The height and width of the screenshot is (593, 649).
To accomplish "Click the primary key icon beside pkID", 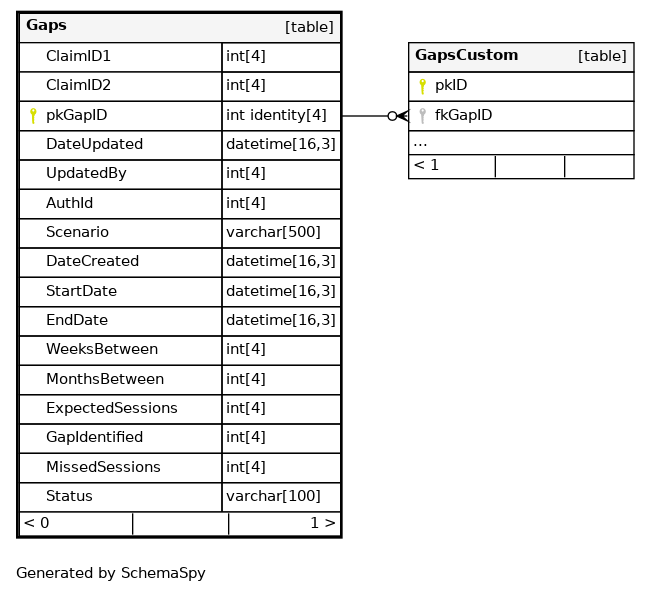I will click(x=422, y=86).
